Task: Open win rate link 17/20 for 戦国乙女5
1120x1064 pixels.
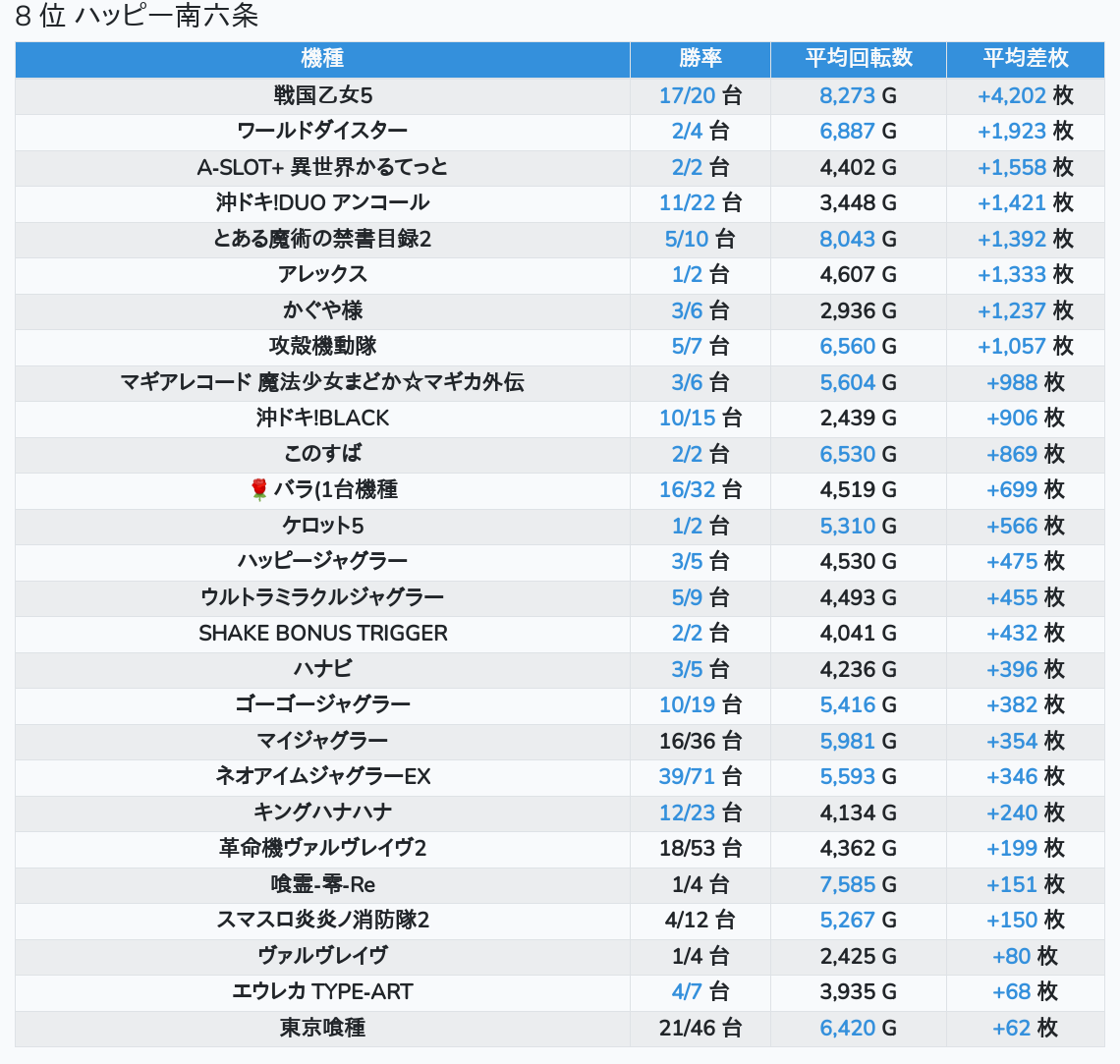Action: pyautogui.click(x=687, y=95)
